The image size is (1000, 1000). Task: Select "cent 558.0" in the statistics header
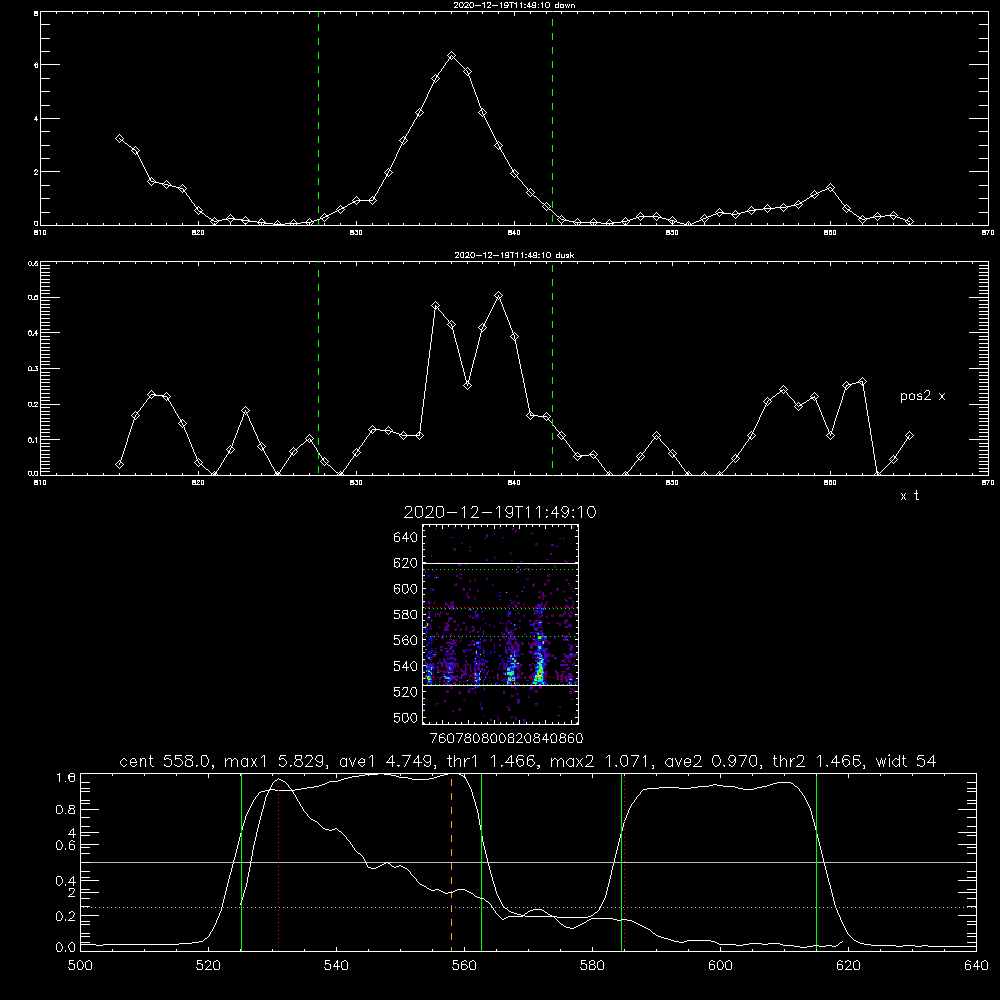(x=165, y=761)
